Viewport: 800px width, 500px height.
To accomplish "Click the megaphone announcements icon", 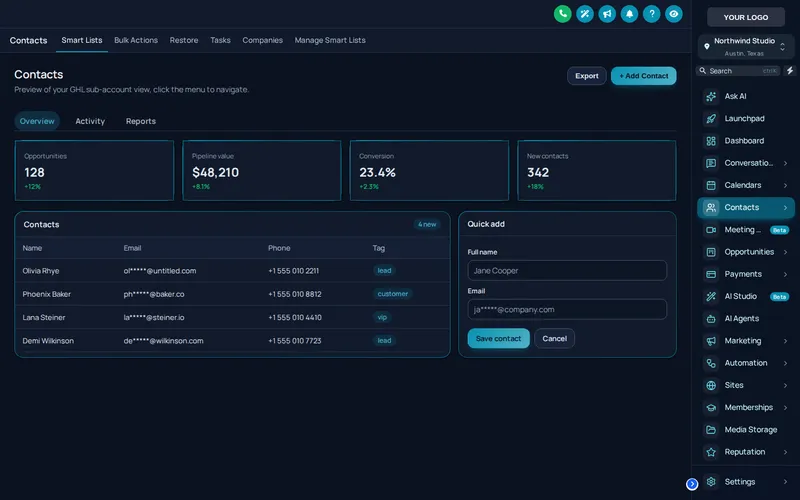I will point(607,14).
